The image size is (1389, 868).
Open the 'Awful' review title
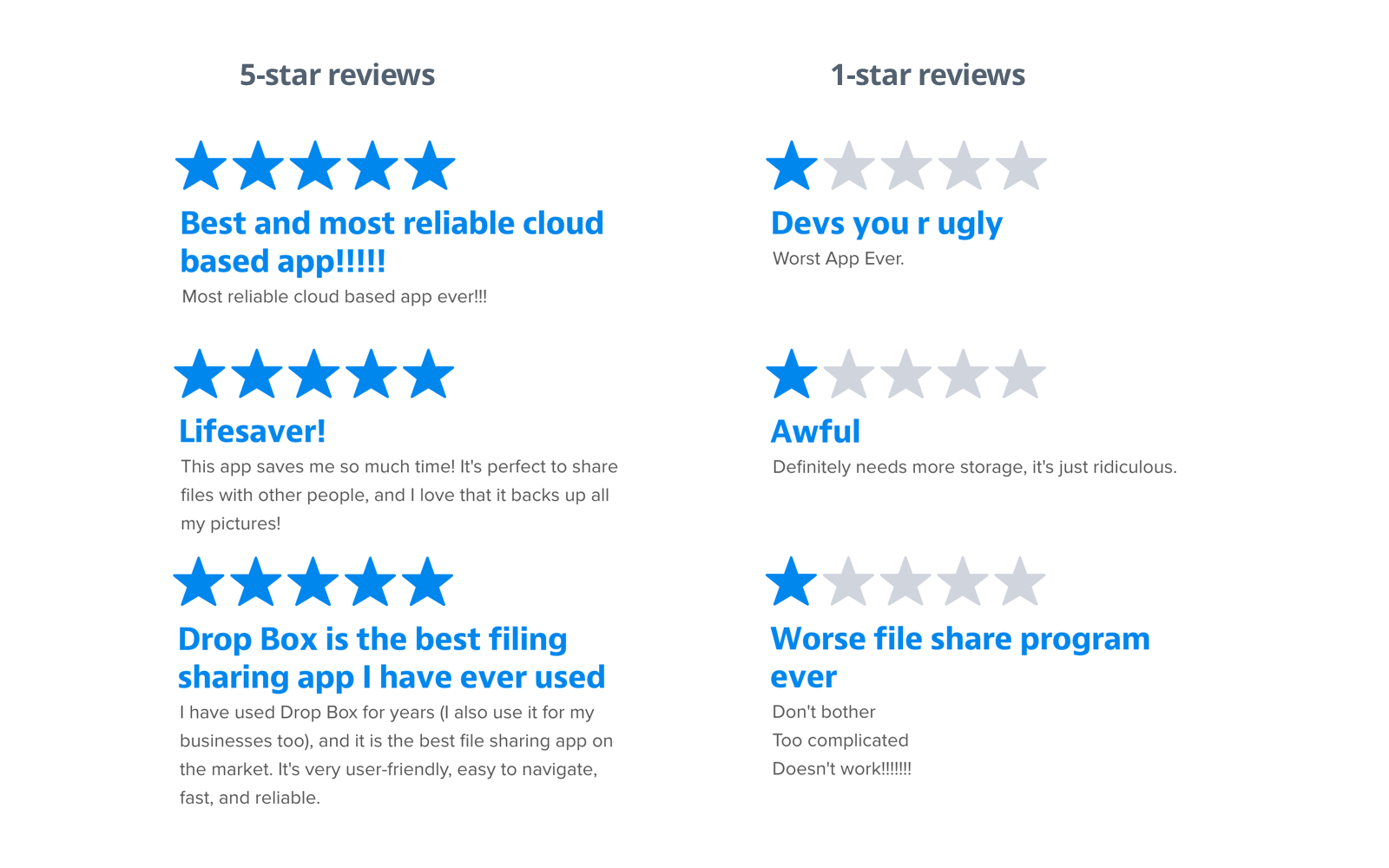tap(816, 431)
